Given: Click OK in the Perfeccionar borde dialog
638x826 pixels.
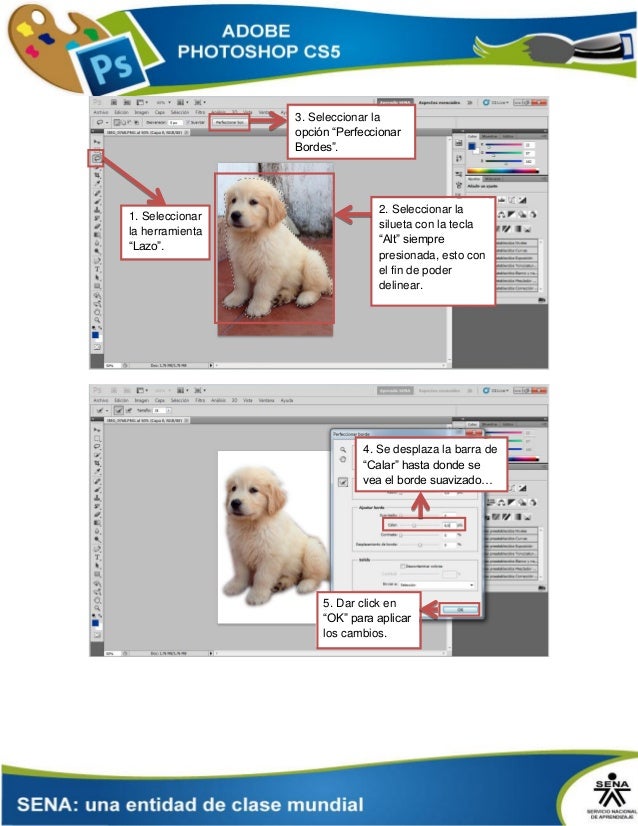Looking at the screenshot, I should (x=460, y=609).
